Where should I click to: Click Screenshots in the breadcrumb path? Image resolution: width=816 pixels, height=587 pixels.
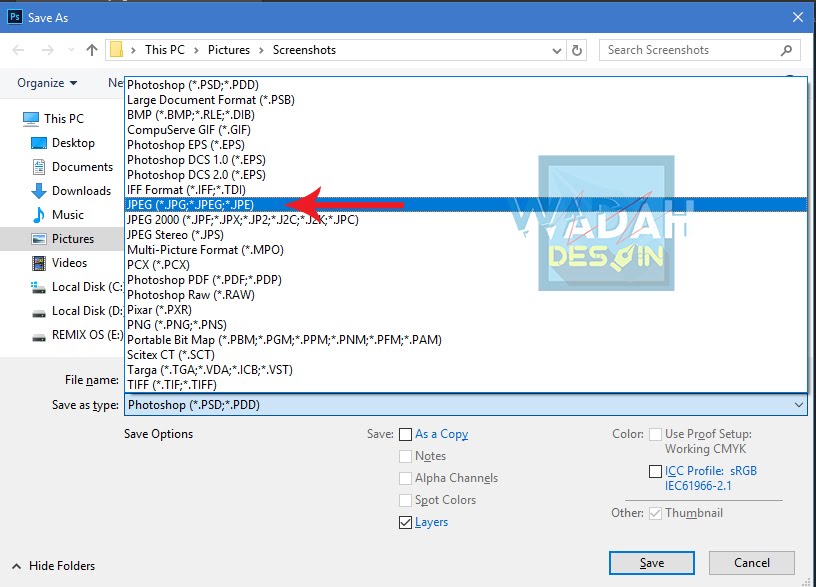(310, 49)
